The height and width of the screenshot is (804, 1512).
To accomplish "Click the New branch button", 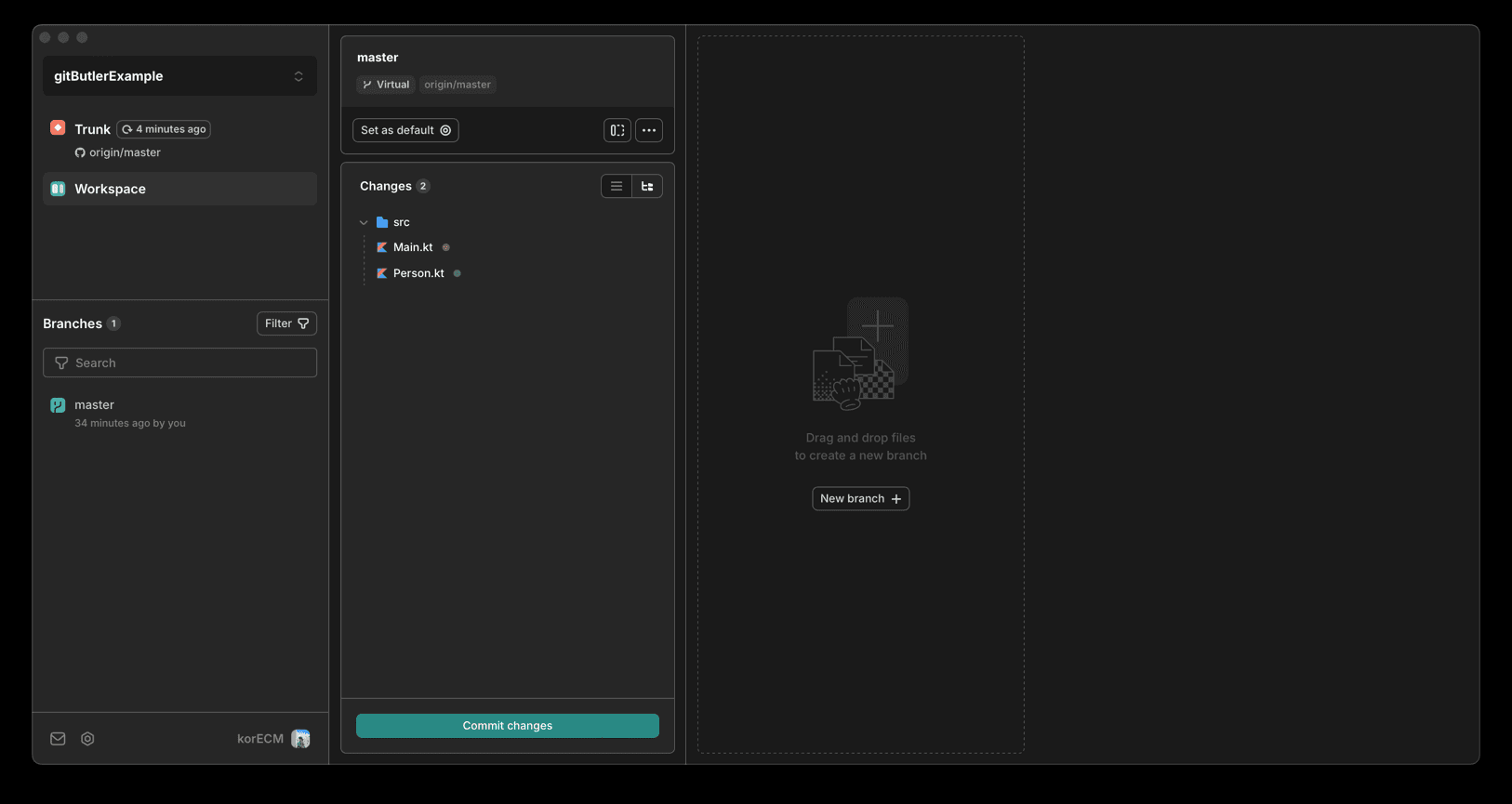I will click(x=861, y=499).
